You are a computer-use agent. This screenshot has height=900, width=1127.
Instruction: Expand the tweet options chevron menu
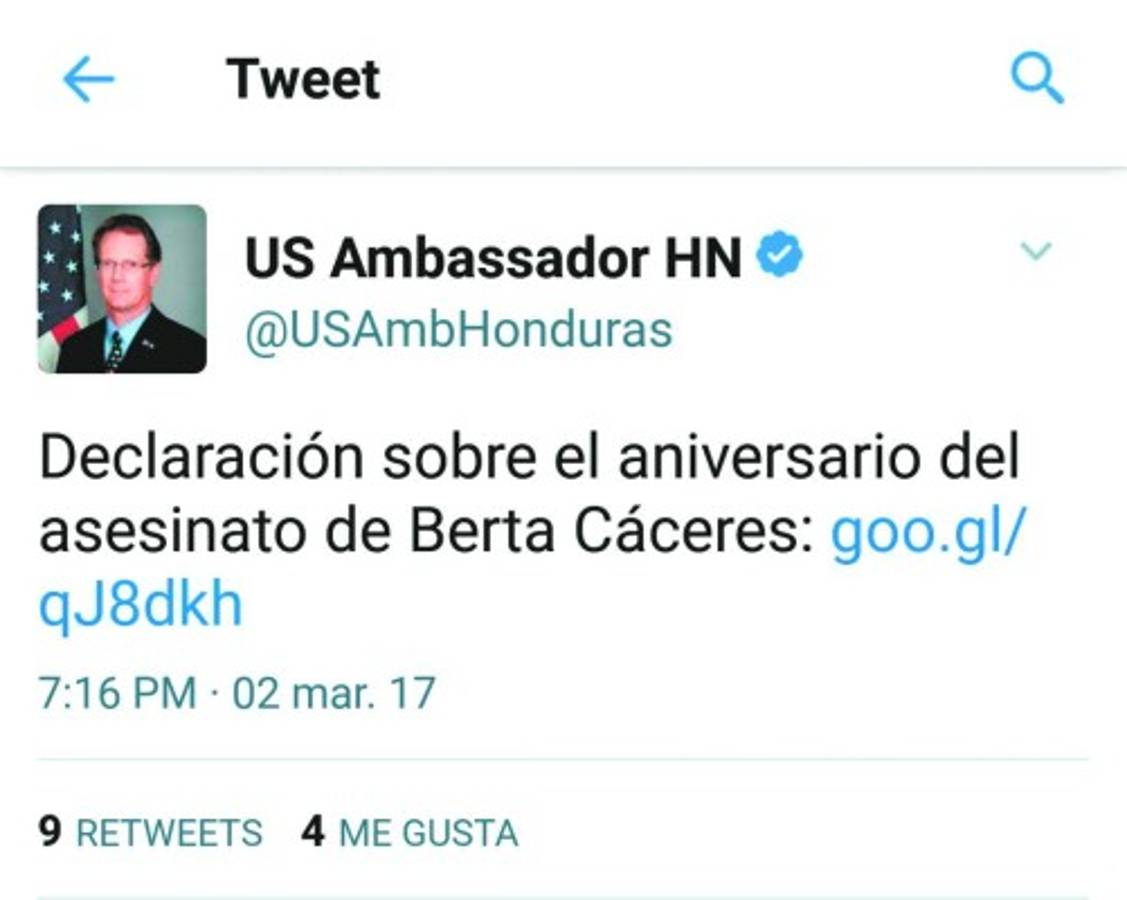click(1036, 250)
